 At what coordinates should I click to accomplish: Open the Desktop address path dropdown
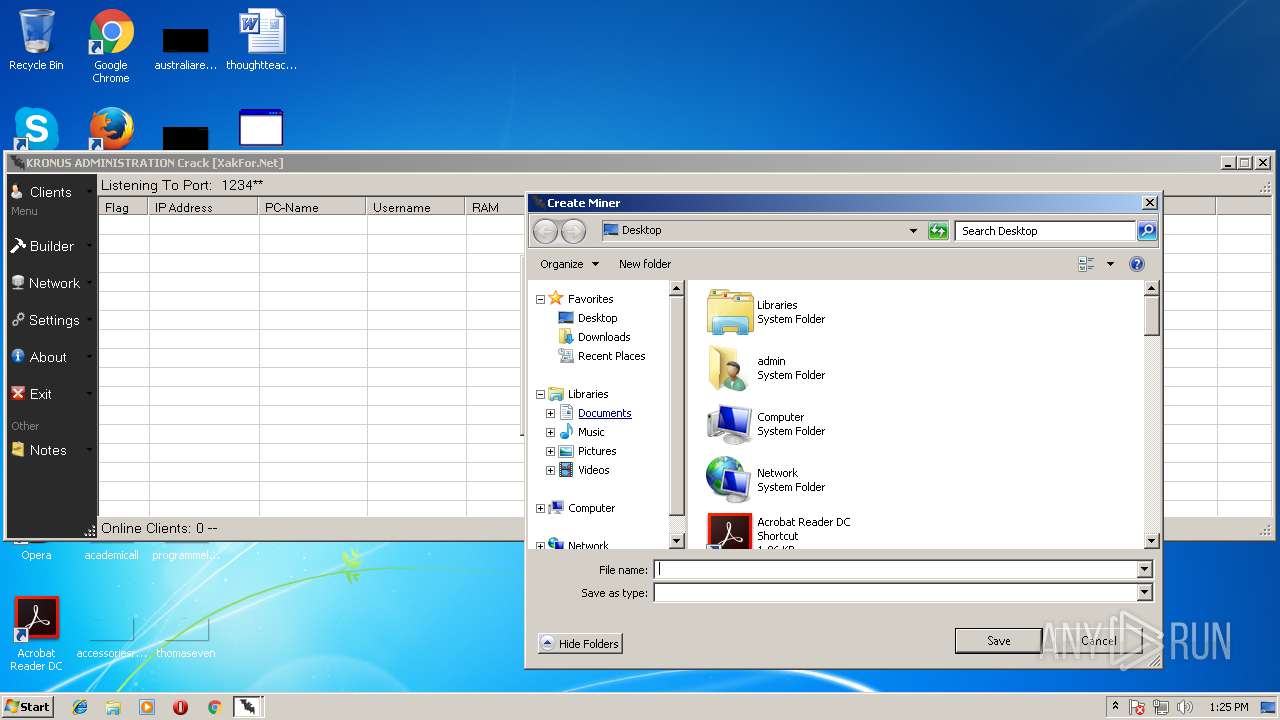pos(913,231)
